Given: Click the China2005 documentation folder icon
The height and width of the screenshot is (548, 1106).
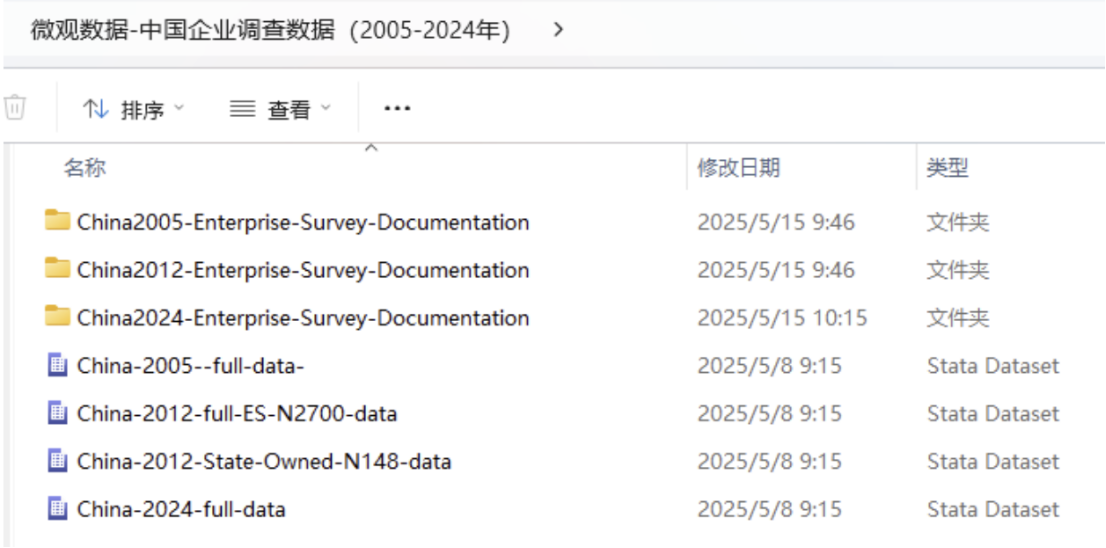Looking at the screenshot, I should click(x=58, y=221).
